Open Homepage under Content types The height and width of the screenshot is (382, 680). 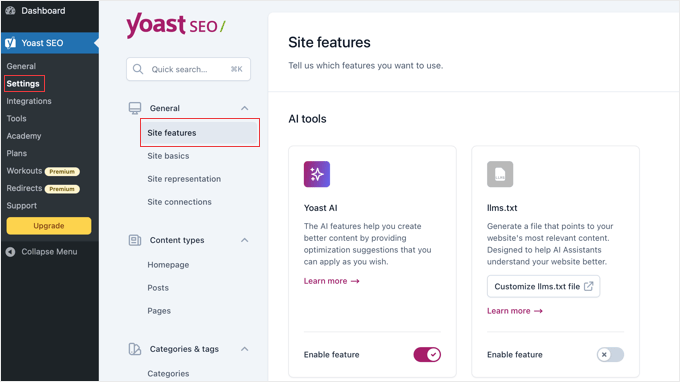[168, 264]
